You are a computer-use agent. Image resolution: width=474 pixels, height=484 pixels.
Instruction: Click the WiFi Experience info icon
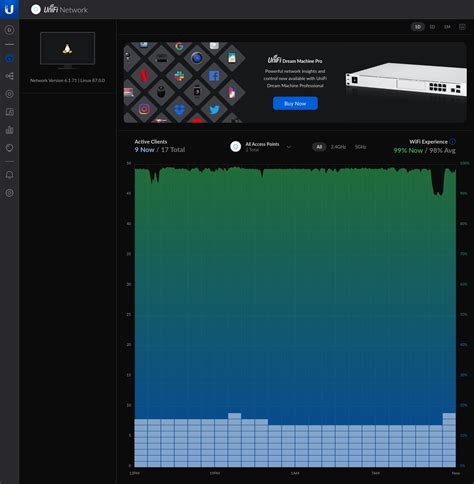click(452, 142)
